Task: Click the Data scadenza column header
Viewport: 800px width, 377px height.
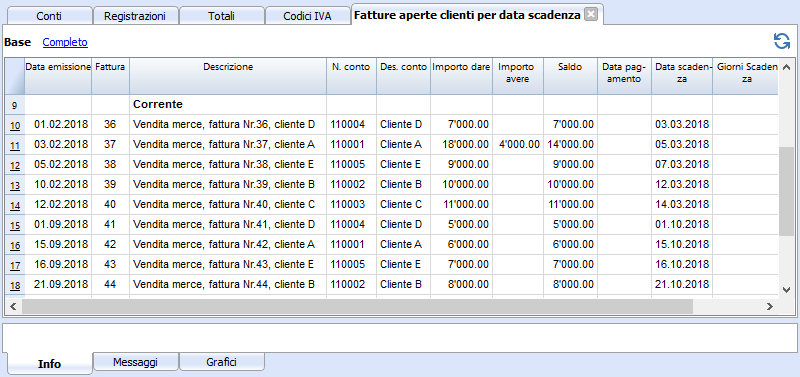Action: 682,76
